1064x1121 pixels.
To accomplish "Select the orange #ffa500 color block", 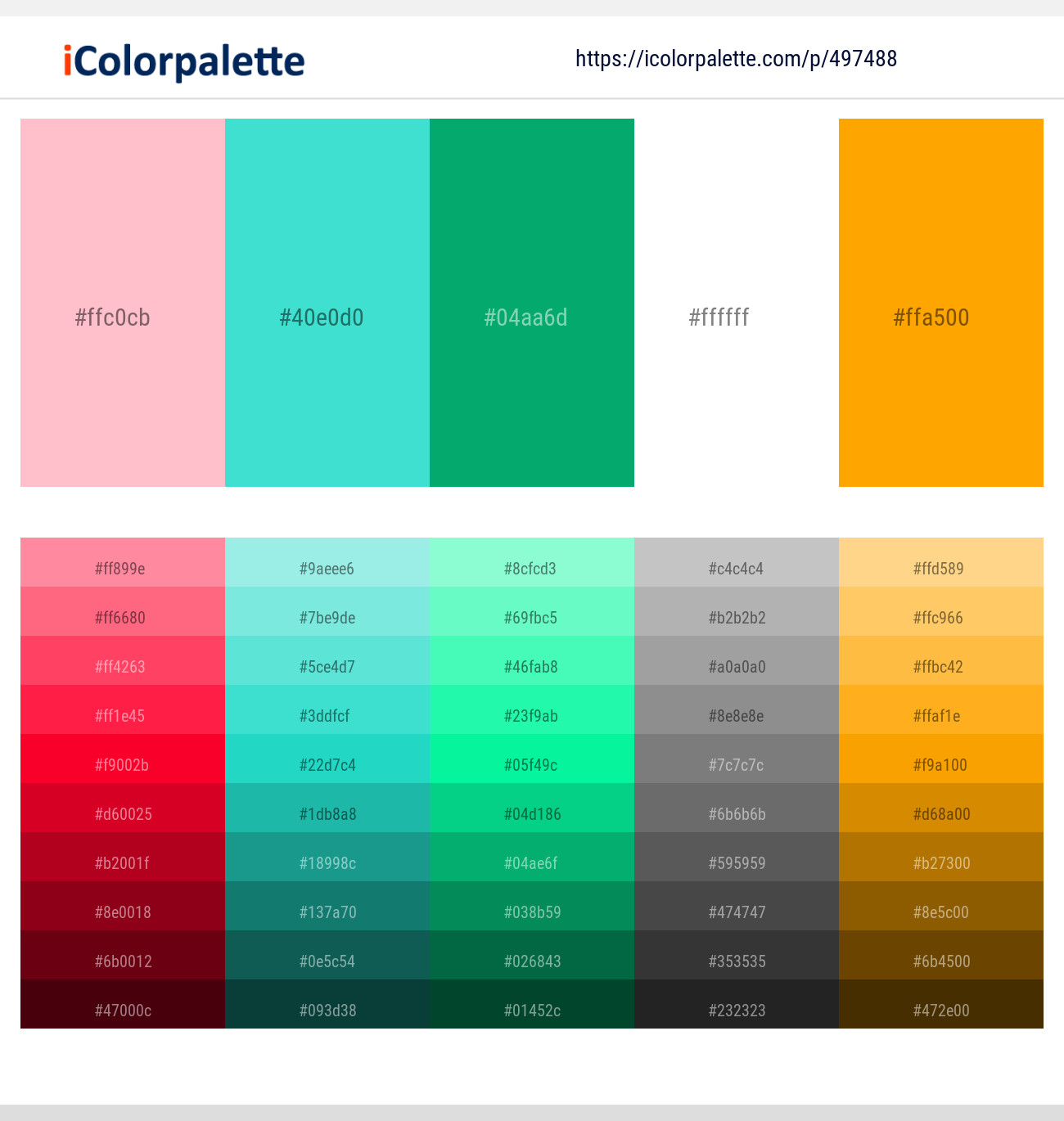I will tap(940, 303).
